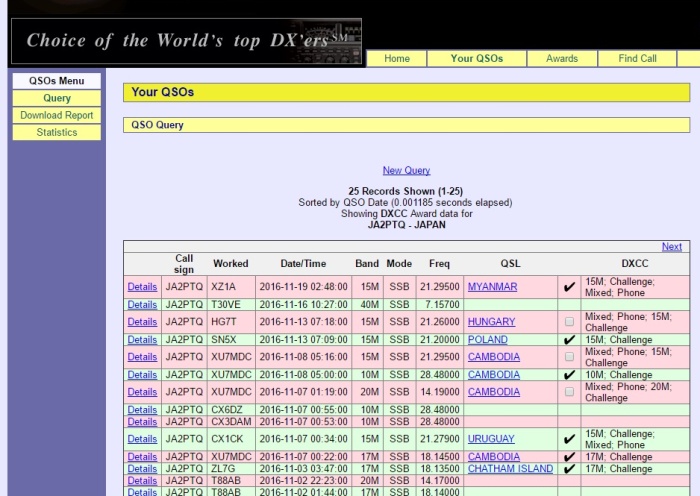Click CAMBODIA link in 28.48000 row
The width and height of the screenshot is (700, 496).
(494, 375)
